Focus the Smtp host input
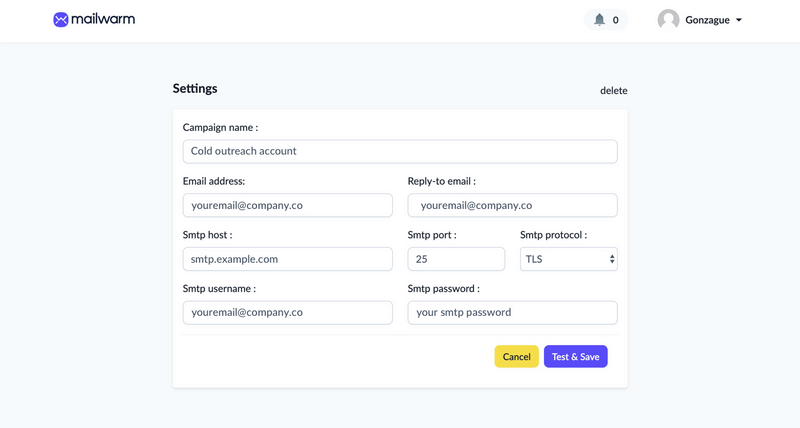Viewport: 800px width, 428px height. 288,259
